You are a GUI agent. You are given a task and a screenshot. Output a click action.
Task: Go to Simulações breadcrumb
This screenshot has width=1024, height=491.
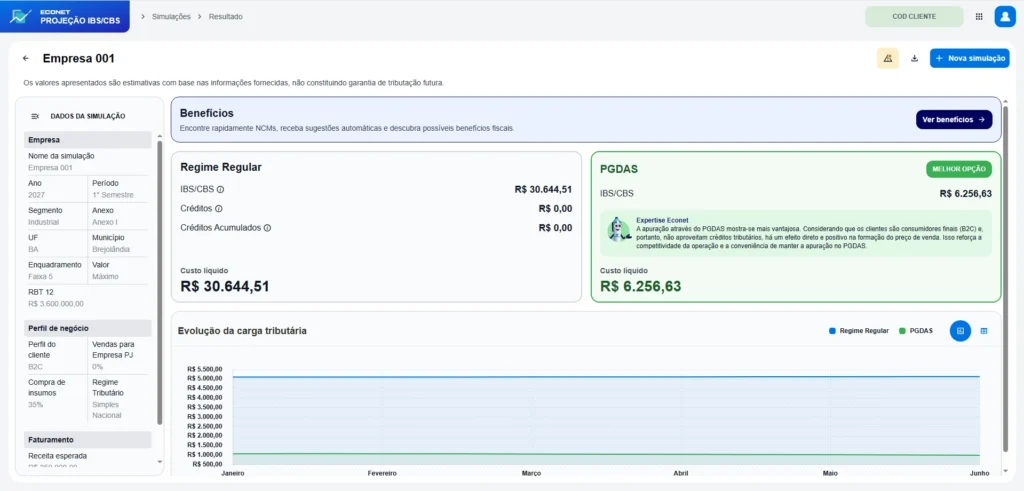(x=171, y=16)
